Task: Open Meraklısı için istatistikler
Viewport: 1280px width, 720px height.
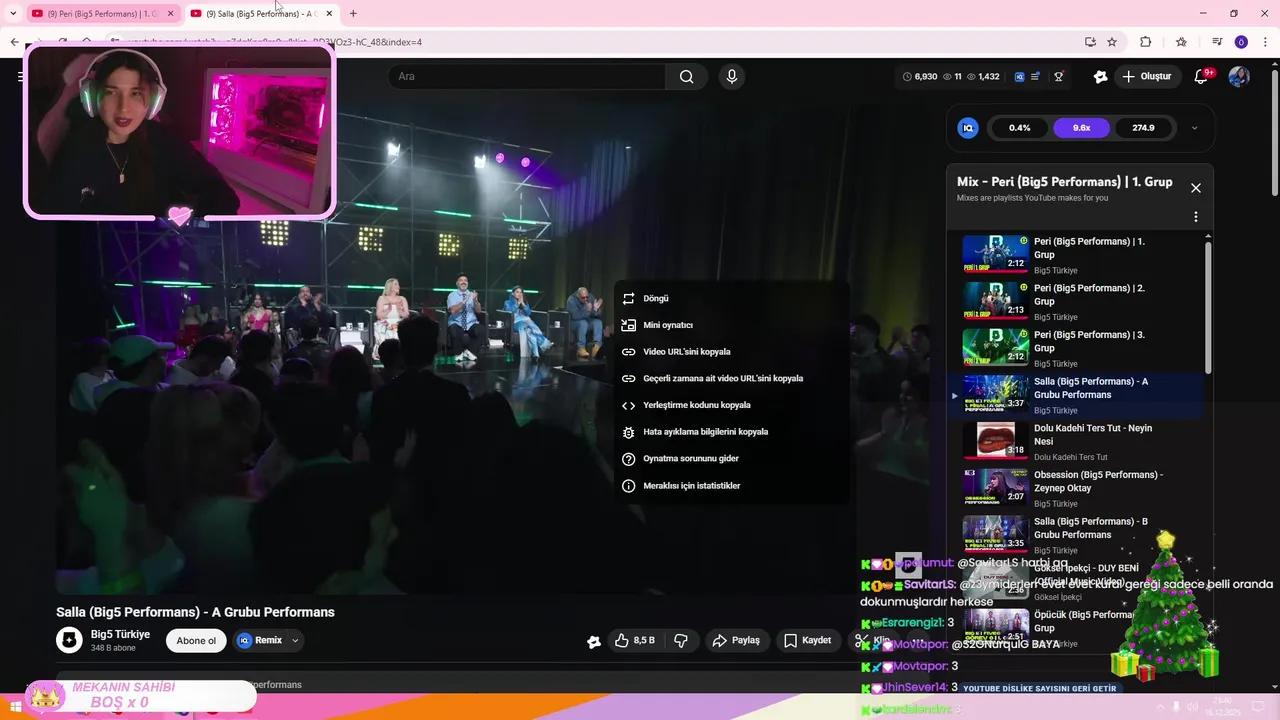Action: [x=731, y=485]
